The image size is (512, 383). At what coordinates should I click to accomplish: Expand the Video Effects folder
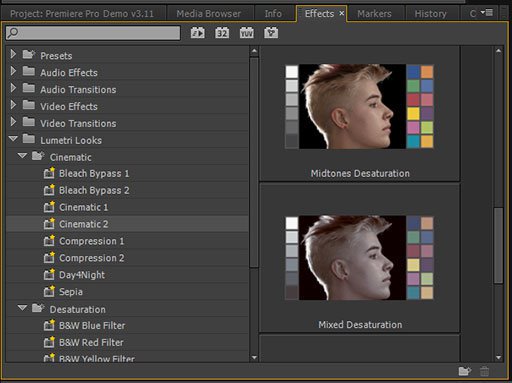[13, 105]
